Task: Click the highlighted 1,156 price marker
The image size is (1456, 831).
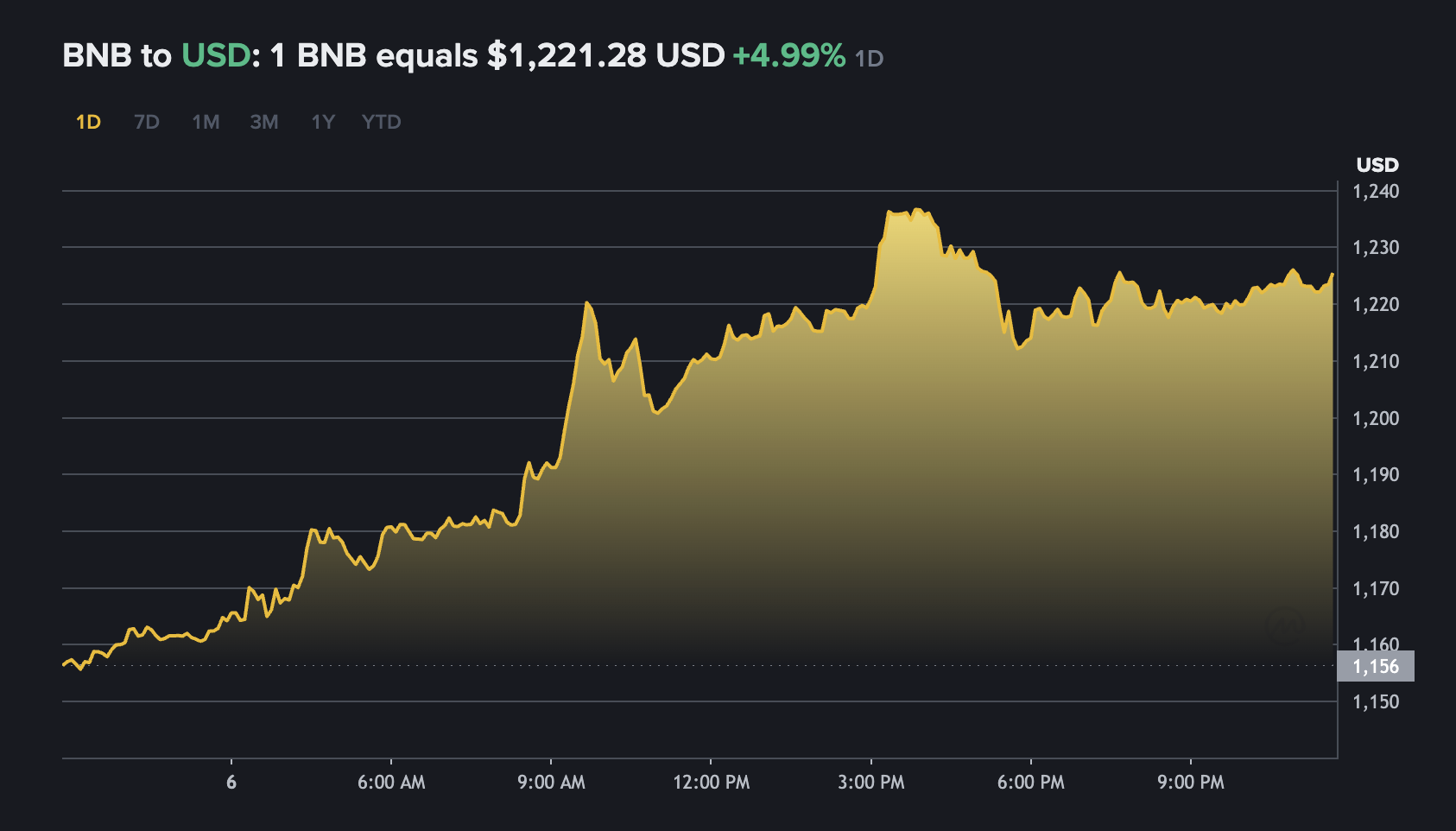Action: (x=1376, y=666)
